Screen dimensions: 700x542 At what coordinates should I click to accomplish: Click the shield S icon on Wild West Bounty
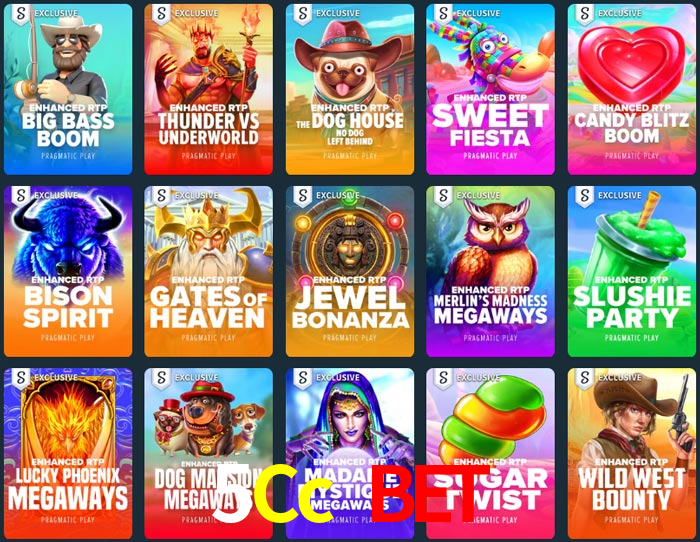[584, 379]
